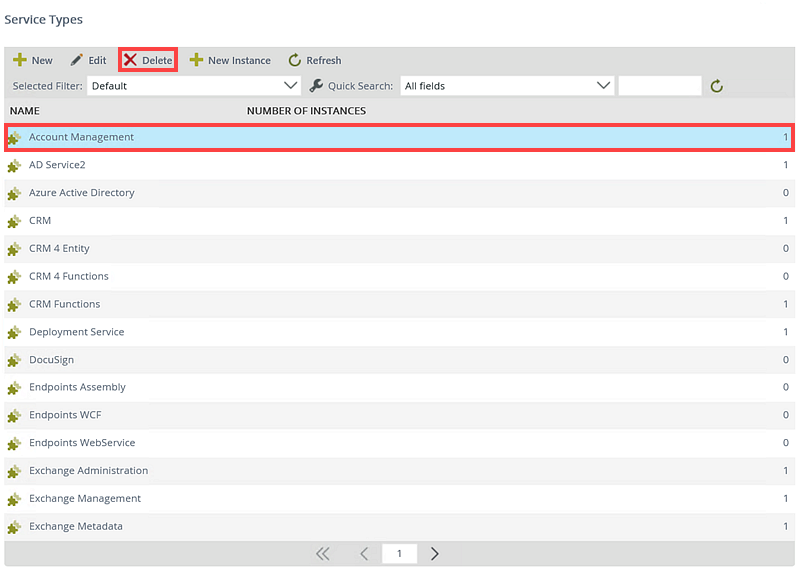Select the Azure Active Directory row
This screenshot has width=800, height=570.
point(399,192)
